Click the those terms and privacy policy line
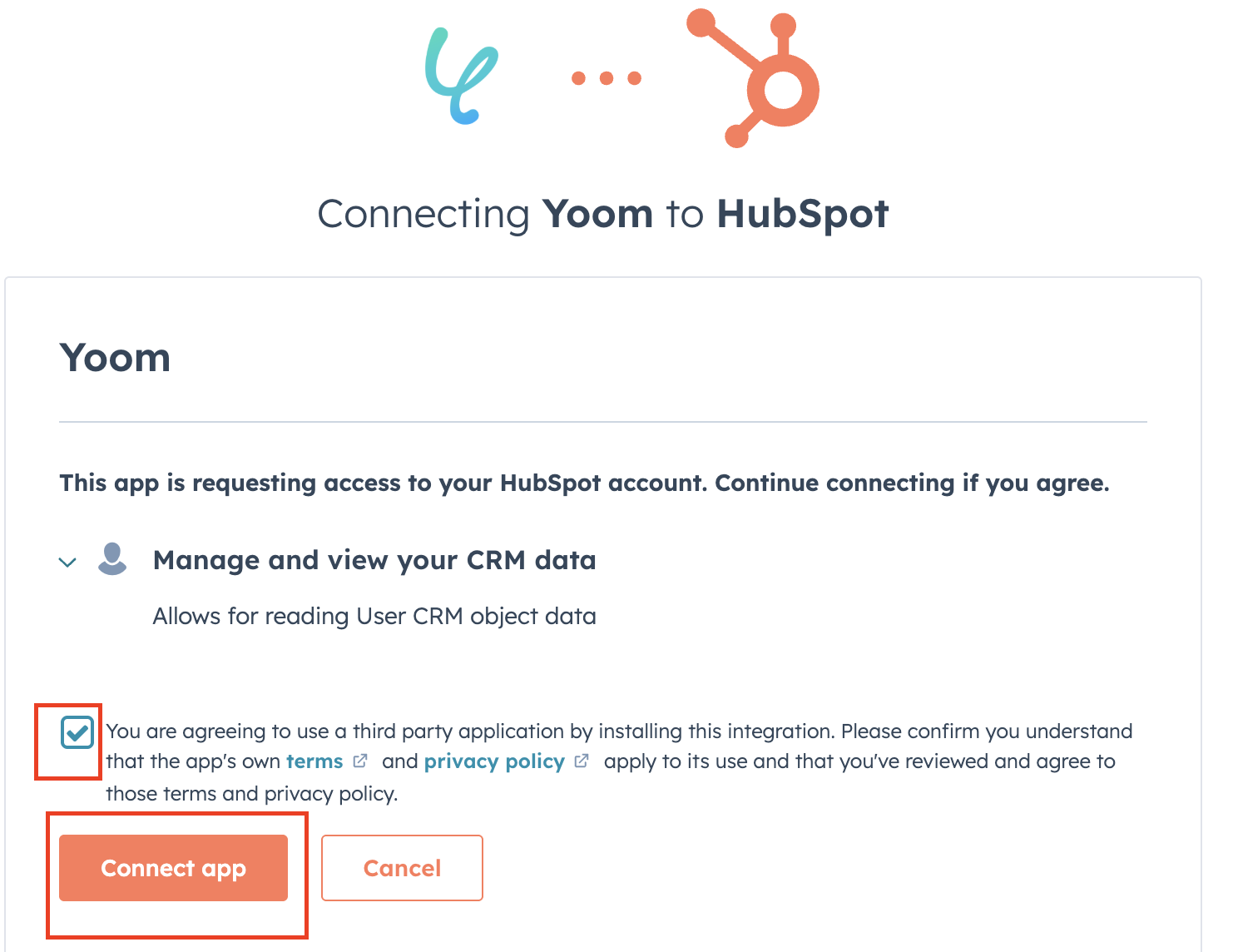Image resolution: width=1233 pixels, height=952 pixels. (x=252, y=794)
